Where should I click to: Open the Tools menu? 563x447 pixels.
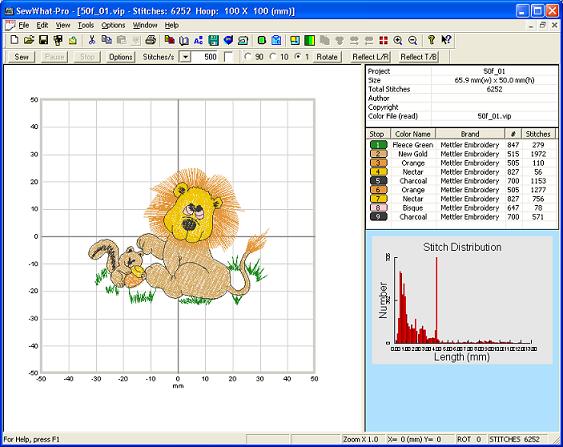pos(86,25)
